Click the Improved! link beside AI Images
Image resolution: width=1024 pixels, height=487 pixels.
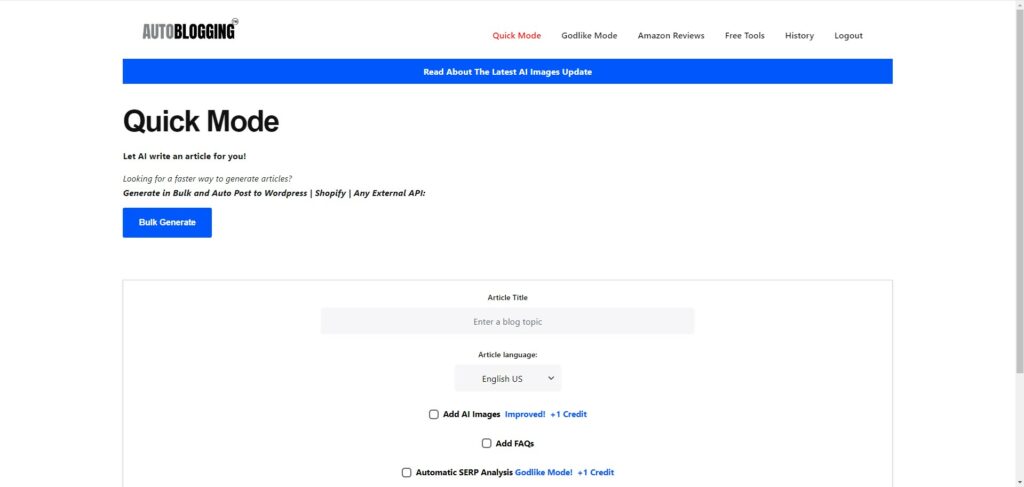(525, 415)
